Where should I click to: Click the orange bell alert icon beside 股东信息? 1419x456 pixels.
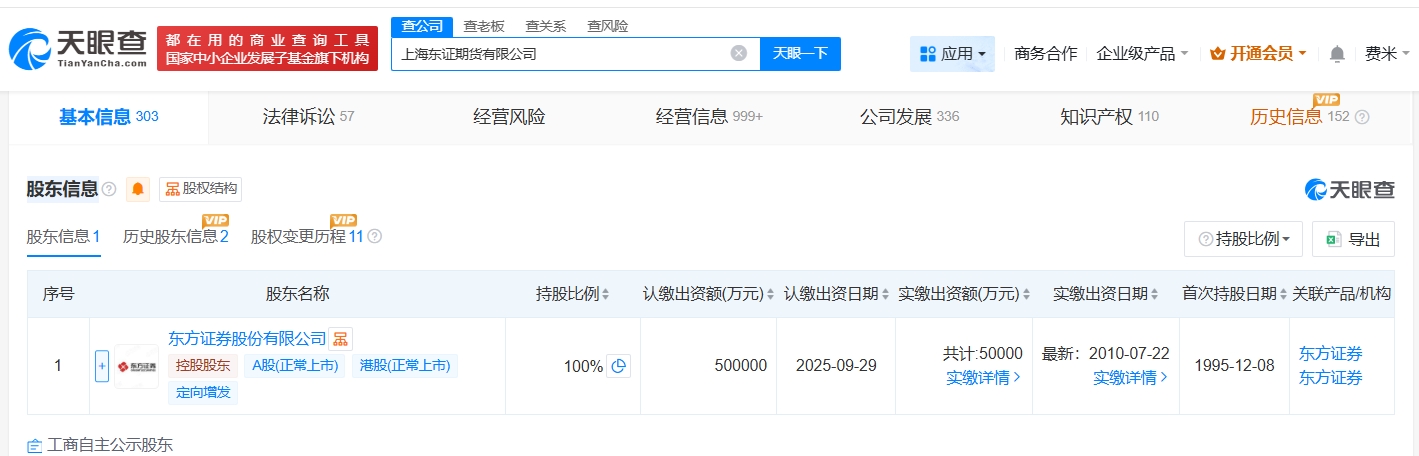[138, 189]
